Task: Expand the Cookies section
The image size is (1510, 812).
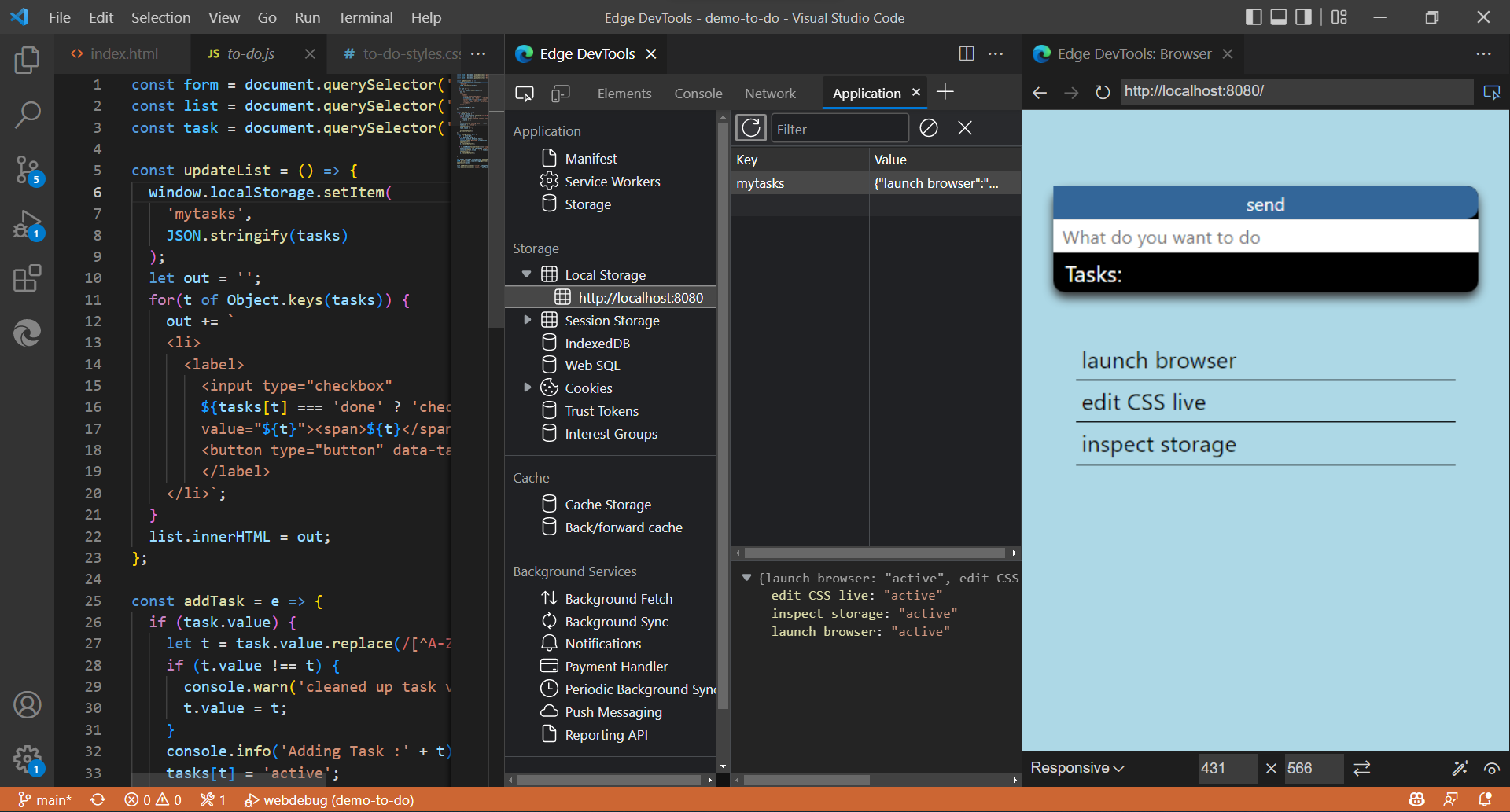Action: [527, 387]
